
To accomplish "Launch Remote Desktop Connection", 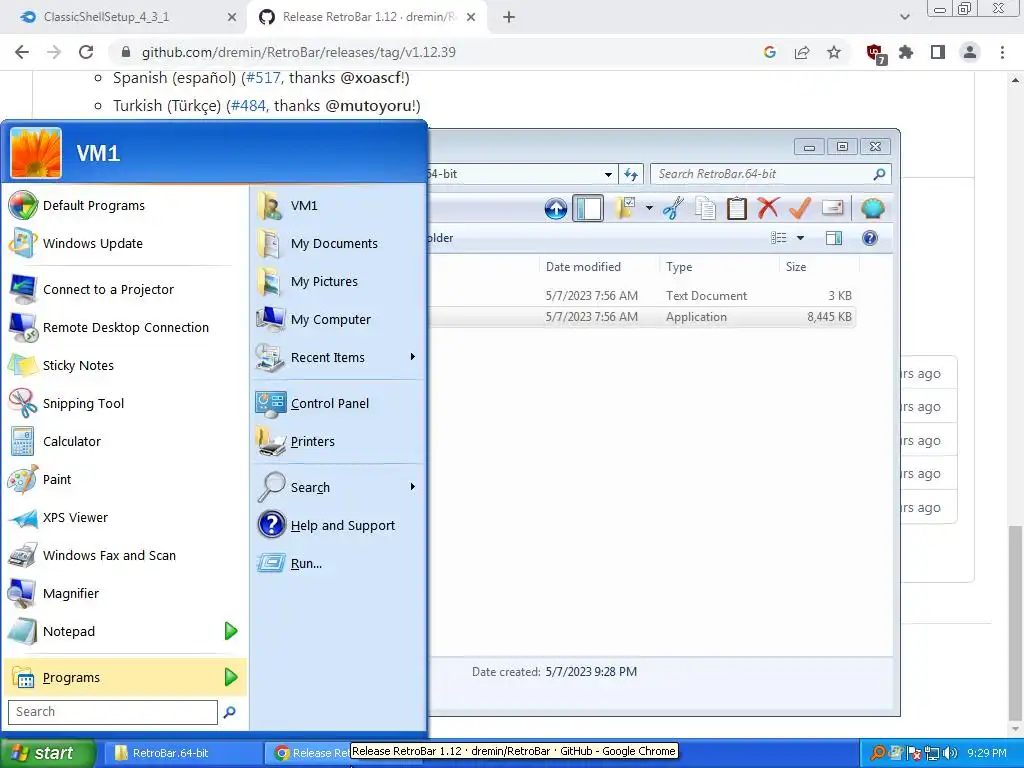I will [x=124, y=327].
